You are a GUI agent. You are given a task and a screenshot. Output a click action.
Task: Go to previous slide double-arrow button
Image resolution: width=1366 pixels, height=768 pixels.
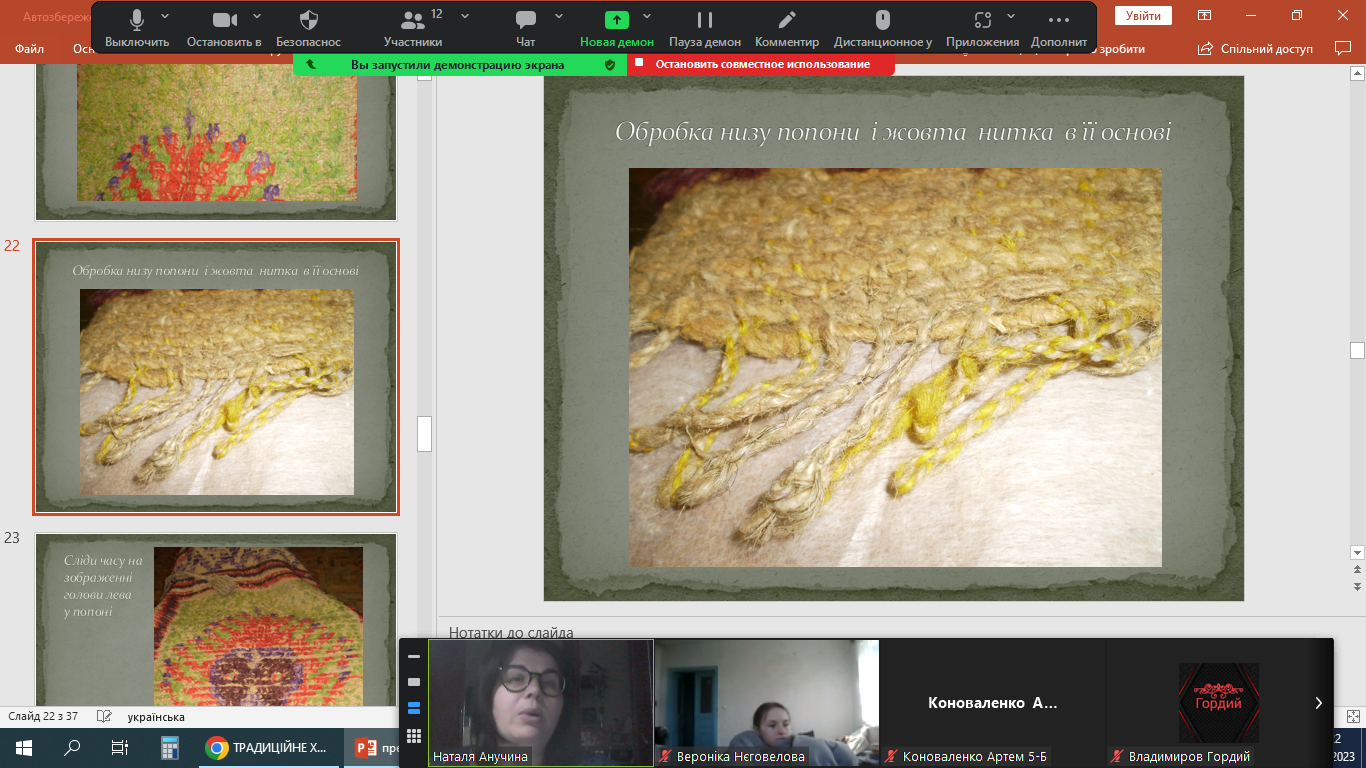[1357, 570]
